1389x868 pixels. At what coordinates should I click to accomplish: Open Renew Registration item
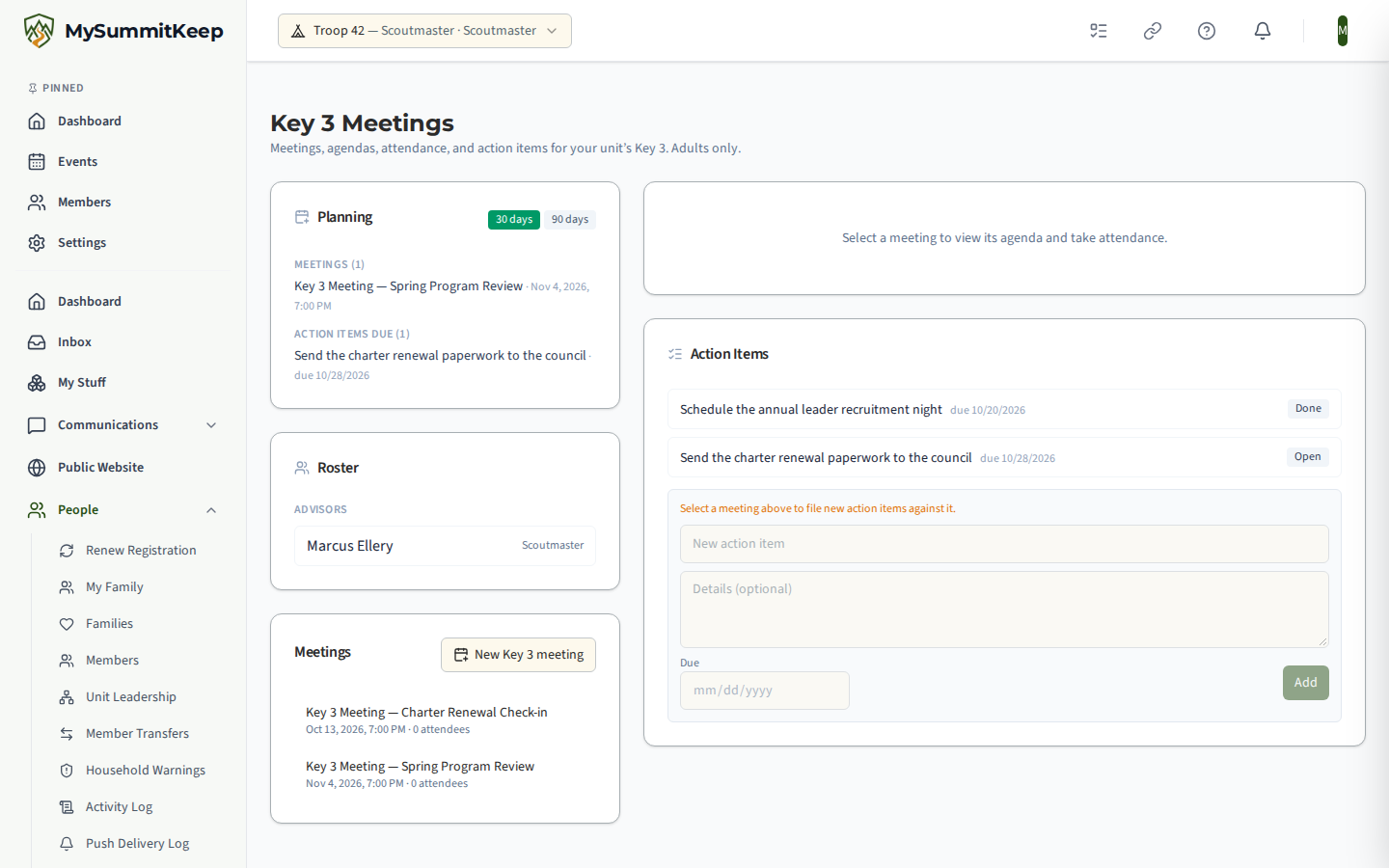[x=141, y=551]
